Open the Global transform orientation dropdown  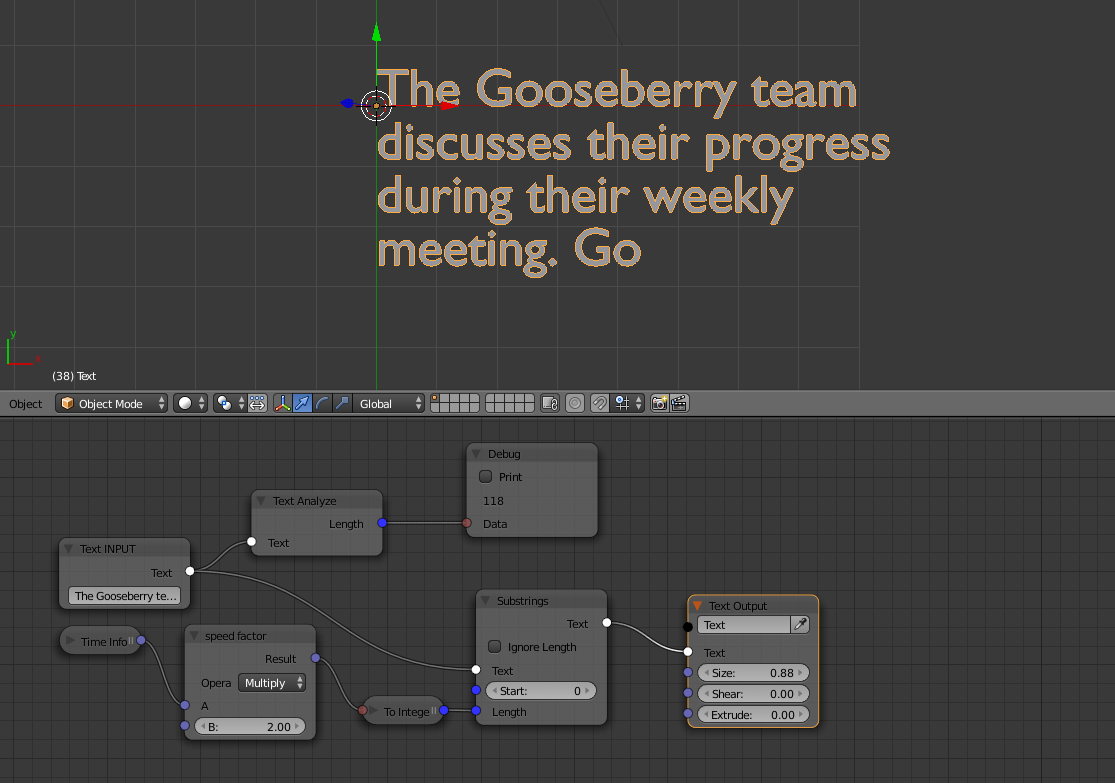pos(389,404)
